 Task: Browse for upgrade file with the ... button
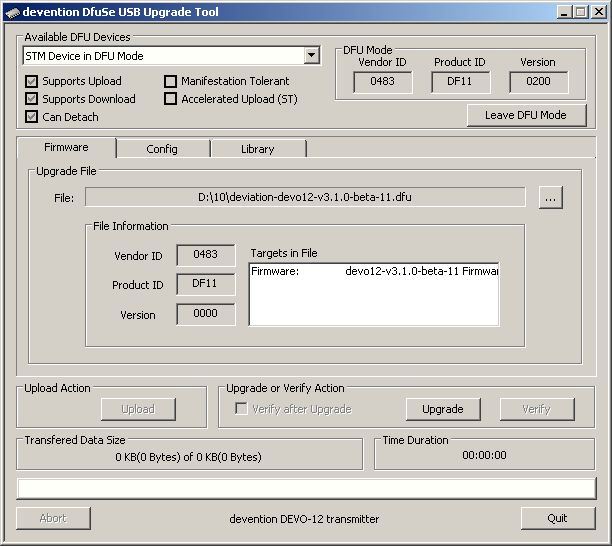[550, 197]
